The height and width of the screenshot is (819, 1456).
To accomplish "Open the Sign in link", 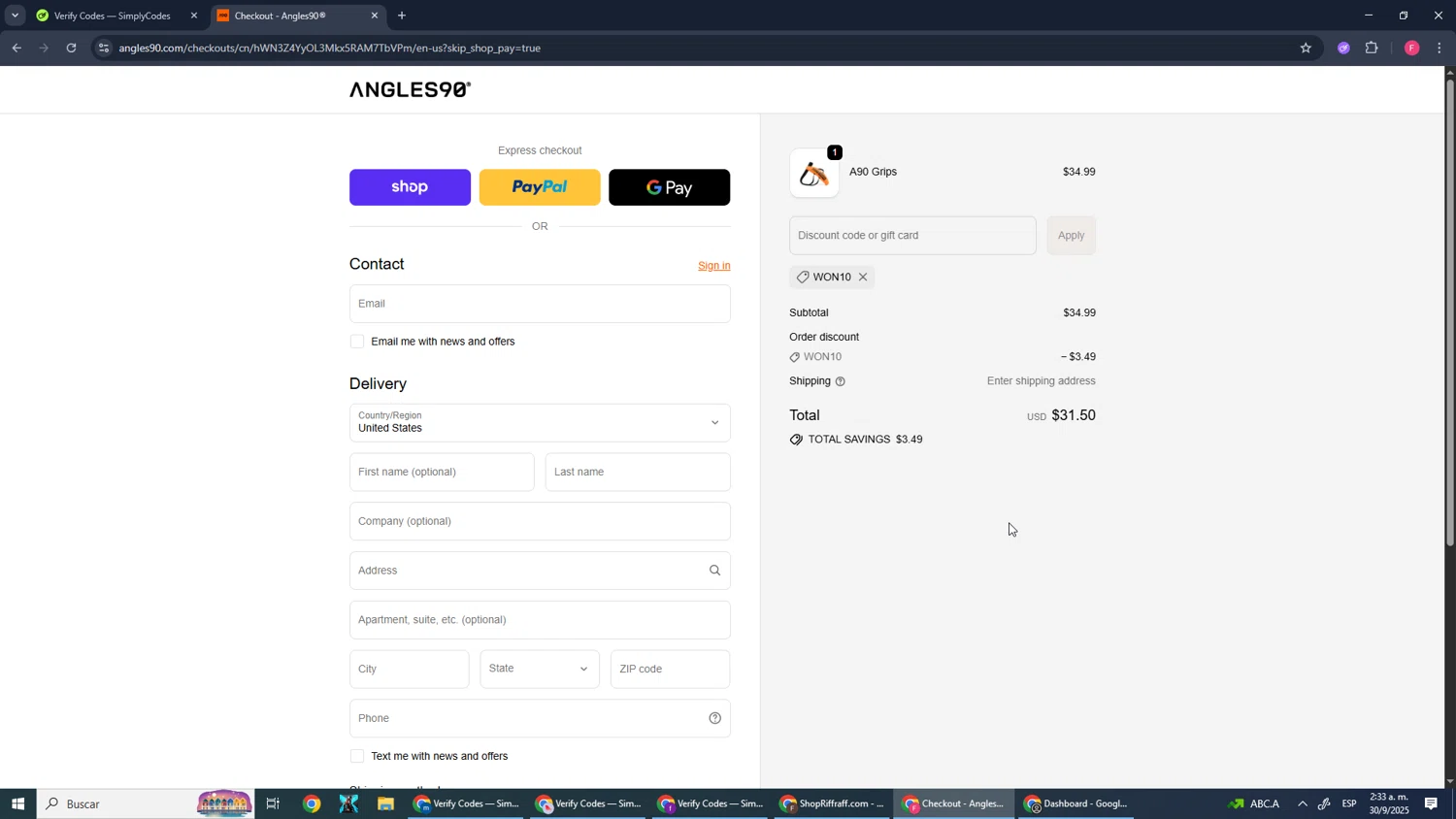I will [x=713, y=266].
